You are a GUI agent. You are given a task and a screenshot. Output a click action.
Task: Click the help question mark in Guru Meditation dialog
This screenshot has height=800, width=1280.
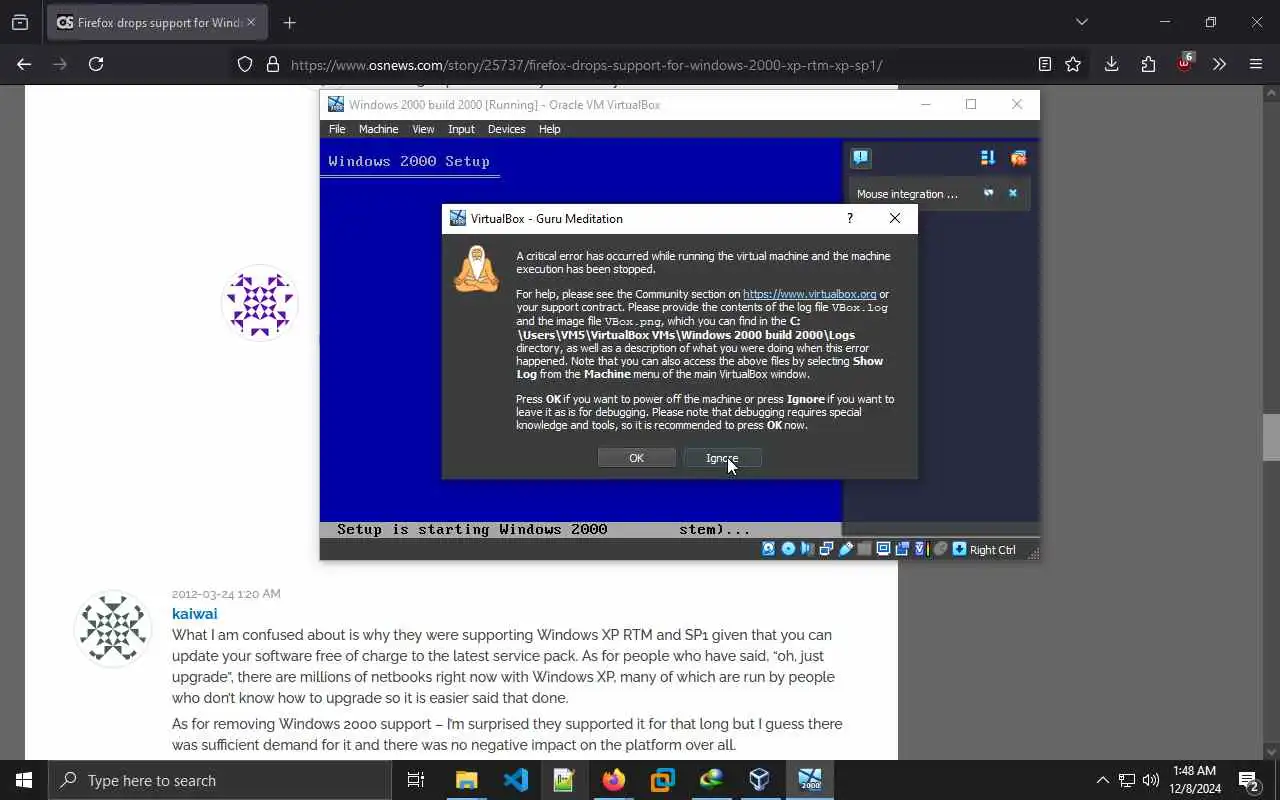pos(850,218)
